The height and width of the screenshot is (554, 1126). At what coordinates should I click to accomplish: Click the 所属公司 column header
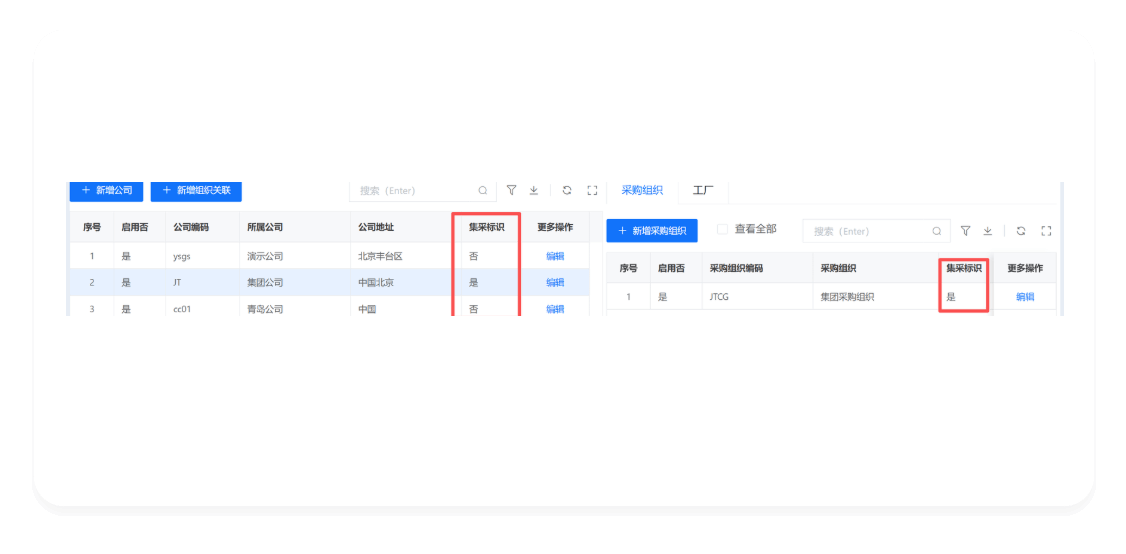(x=265, y=227)
